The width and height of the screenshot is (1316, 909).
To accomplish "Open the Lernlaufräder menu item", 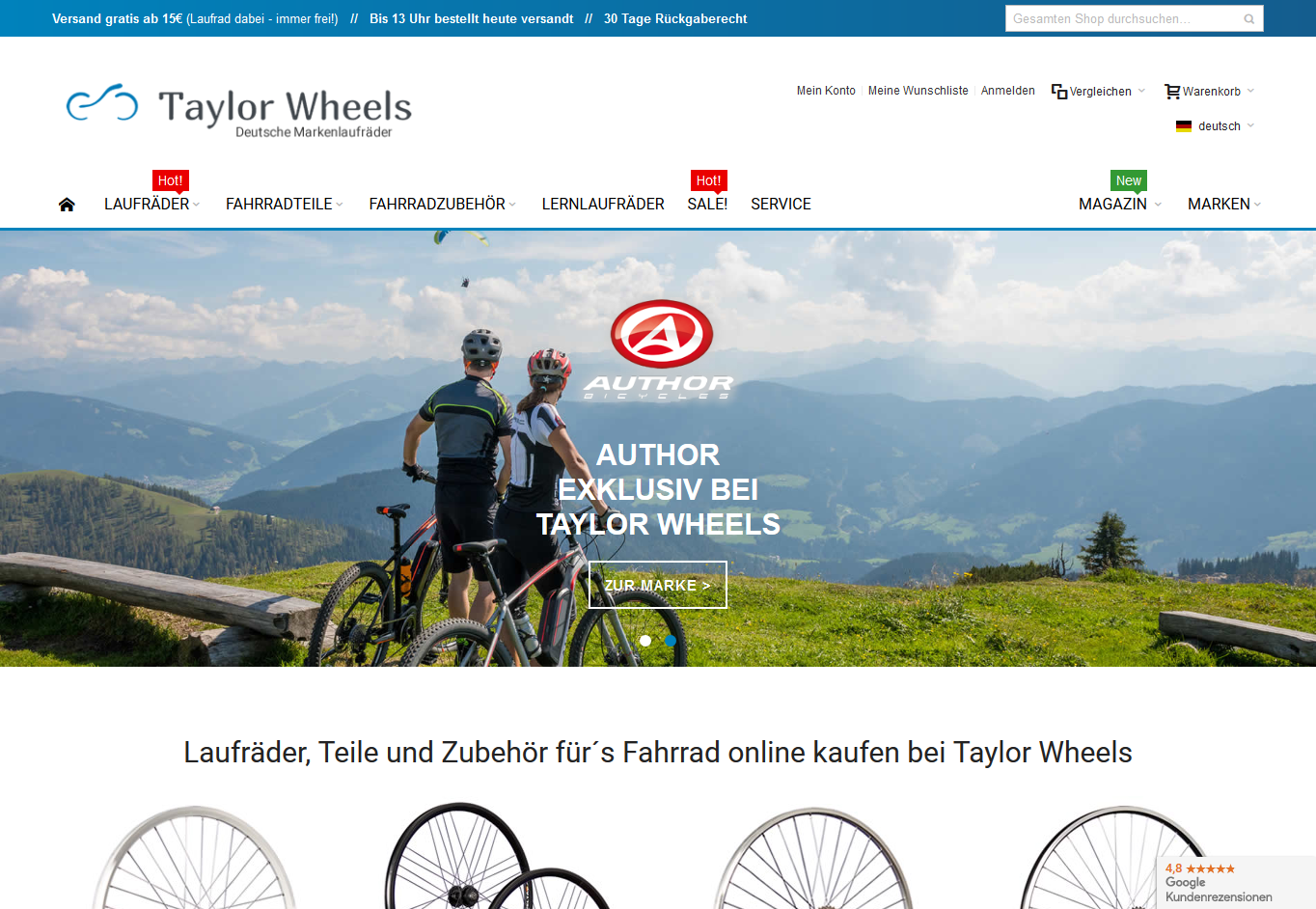I will (x=603, y=205).
